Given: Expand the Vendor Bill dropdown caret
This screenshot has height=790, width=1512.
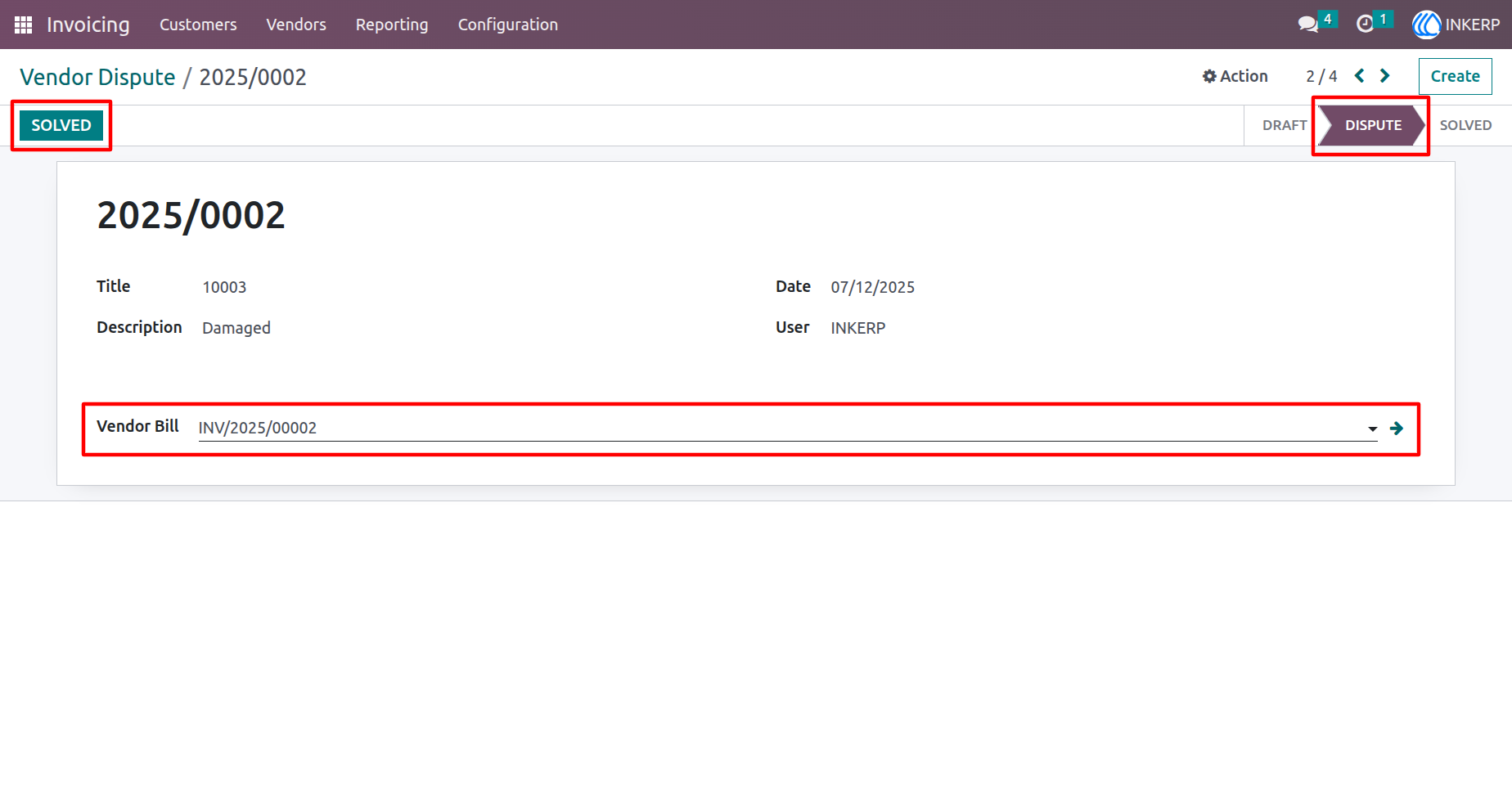Looking at the screenshot, I should [x=1372, y=429].
